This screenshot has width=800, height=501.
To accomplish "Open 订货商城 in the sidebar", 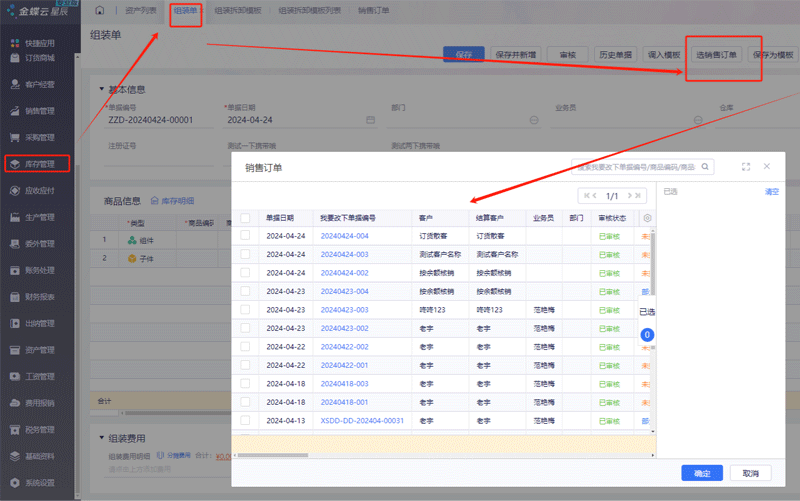I will tap(33, 58).
